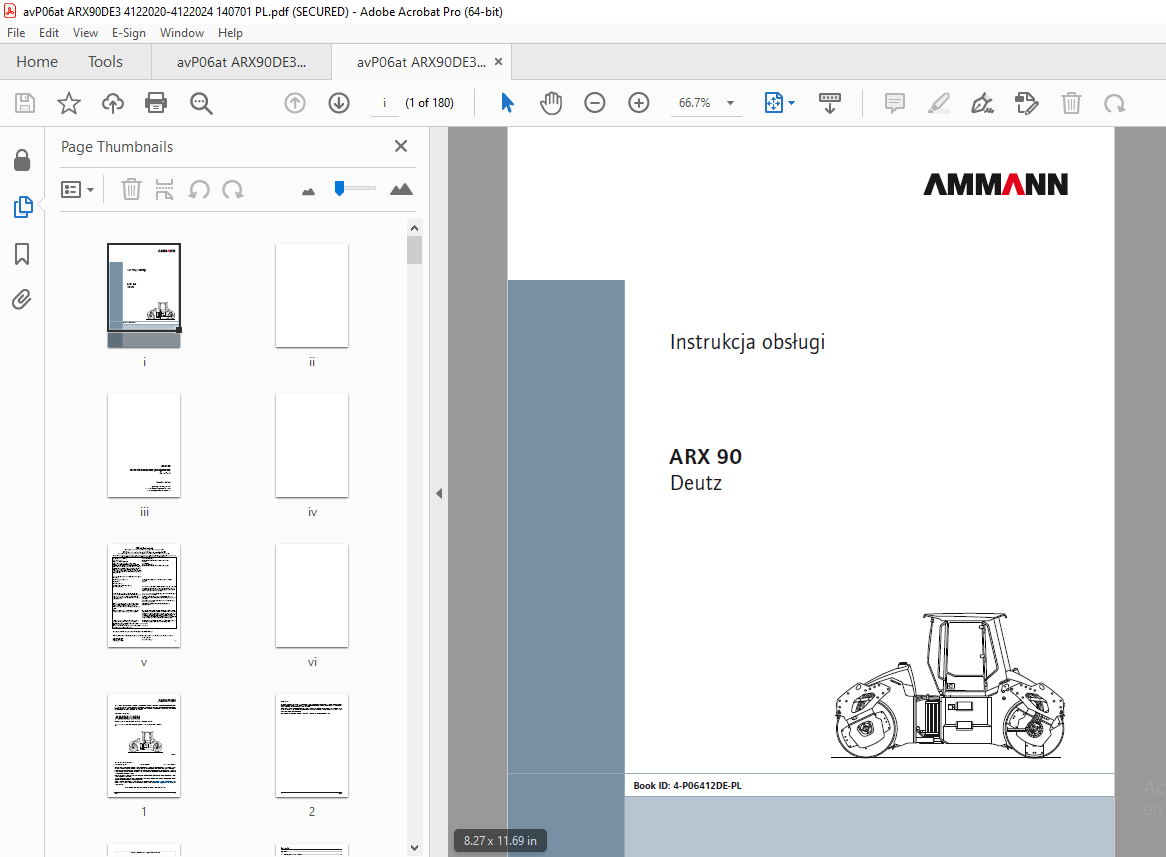
Task: Click the fit page view icon
Action: (x=773, y=103)
